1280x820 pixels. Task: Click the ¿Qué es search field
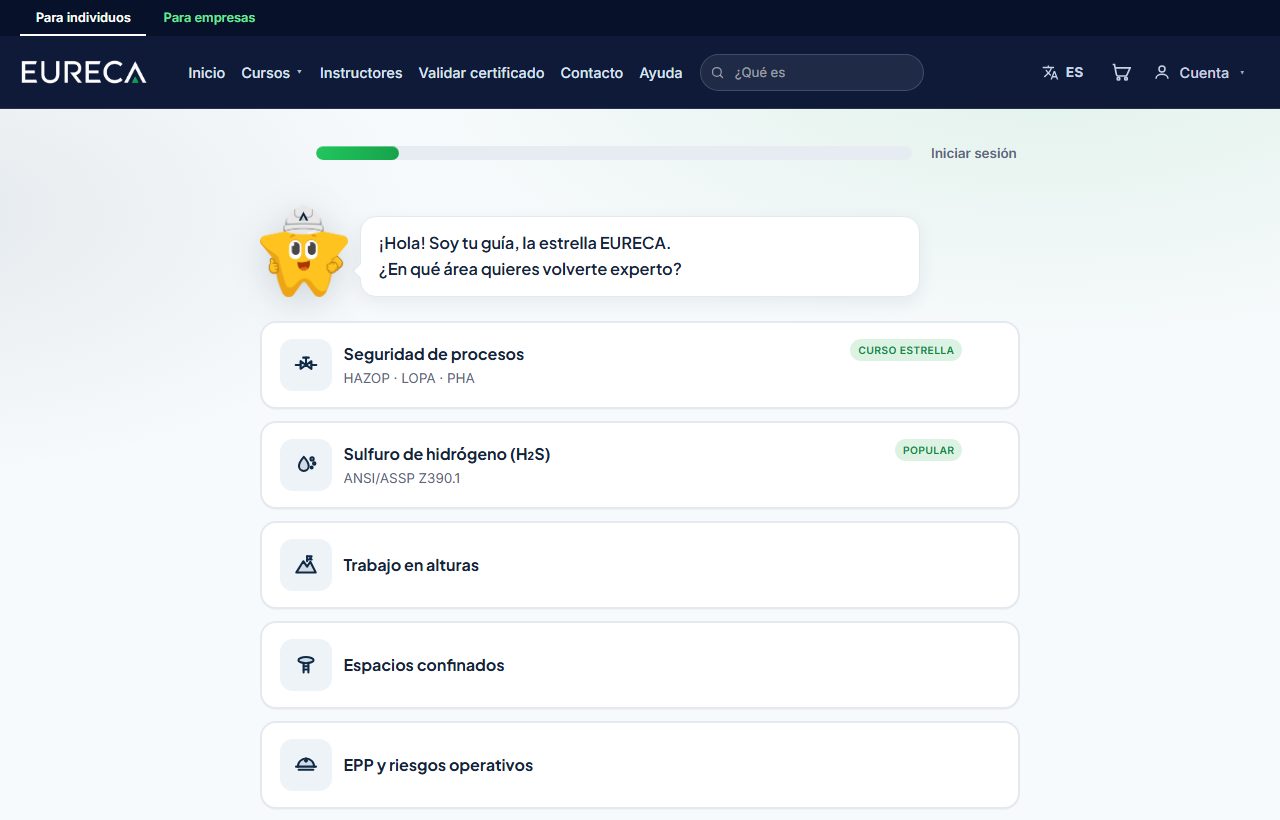point(811,73)
